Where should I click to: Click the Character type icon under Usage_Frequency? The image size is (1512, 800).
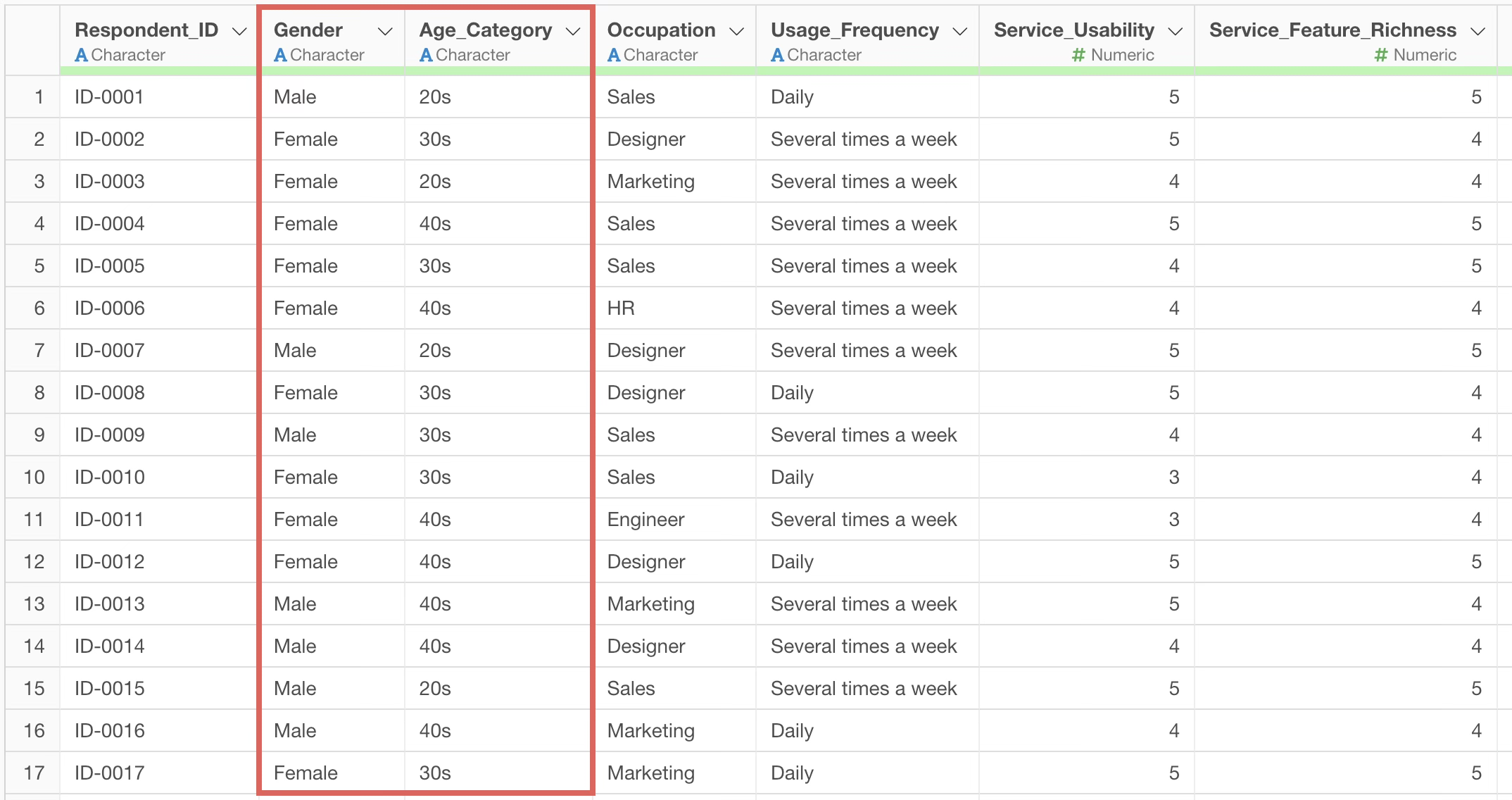pos(777,55)
